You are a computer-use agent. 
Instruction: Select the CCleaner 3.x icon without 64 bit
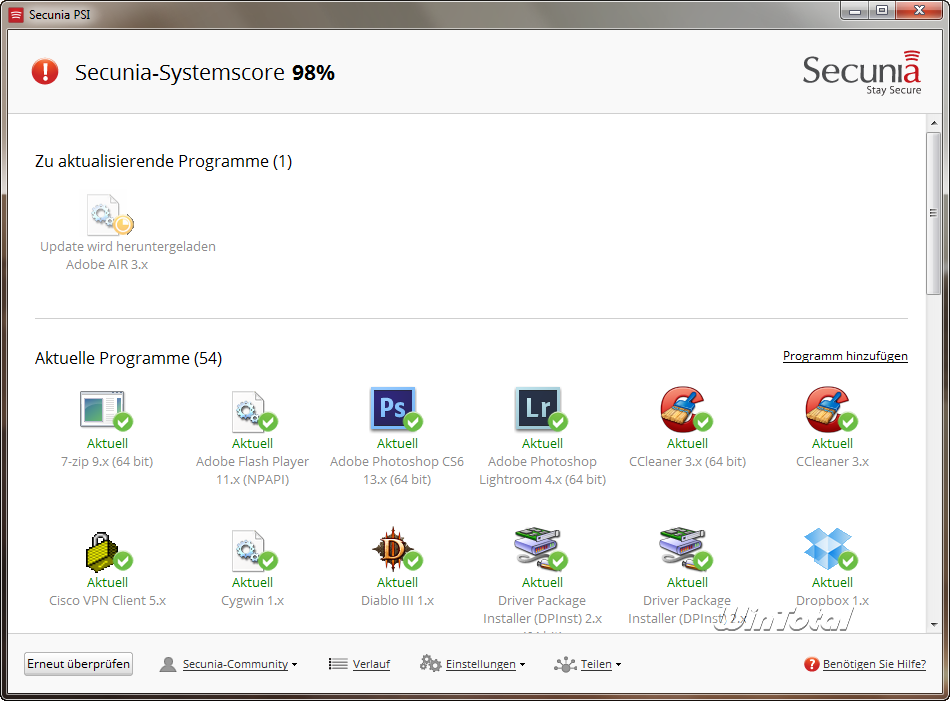click(x=831, y=409)
